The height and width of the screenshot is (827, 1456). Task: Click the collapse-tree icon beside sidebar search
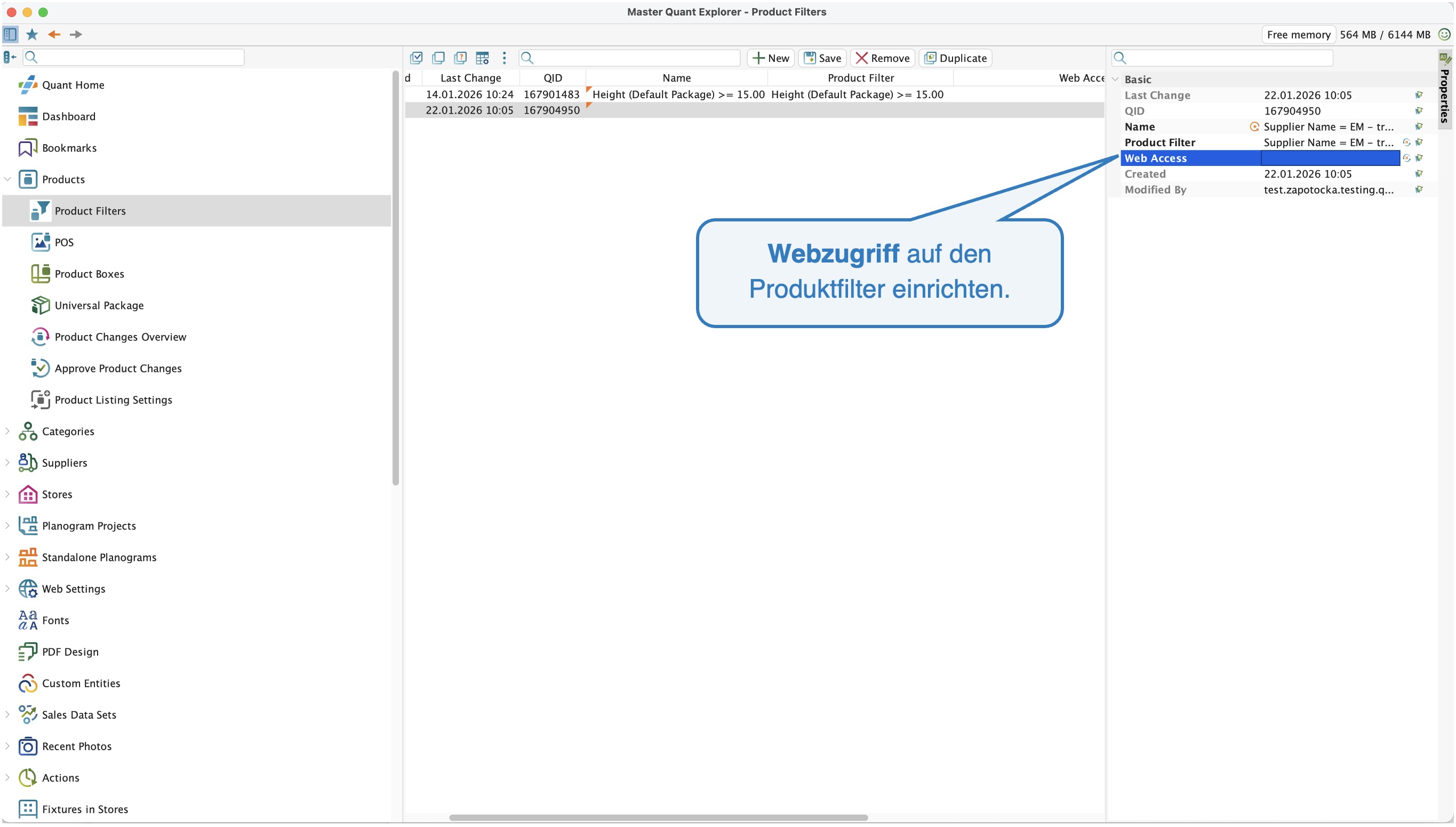[x=10, y=57]
